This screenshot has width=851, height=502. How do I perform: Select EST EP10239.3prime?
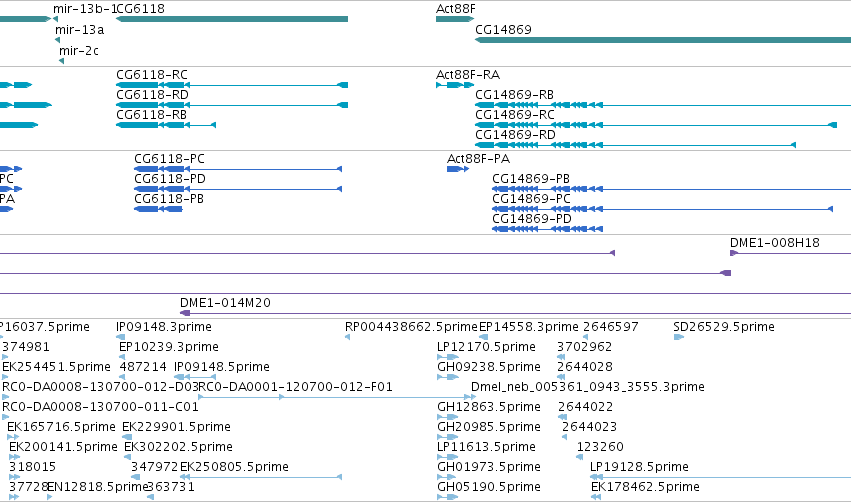pyautogui.click(x=122, y=357)
